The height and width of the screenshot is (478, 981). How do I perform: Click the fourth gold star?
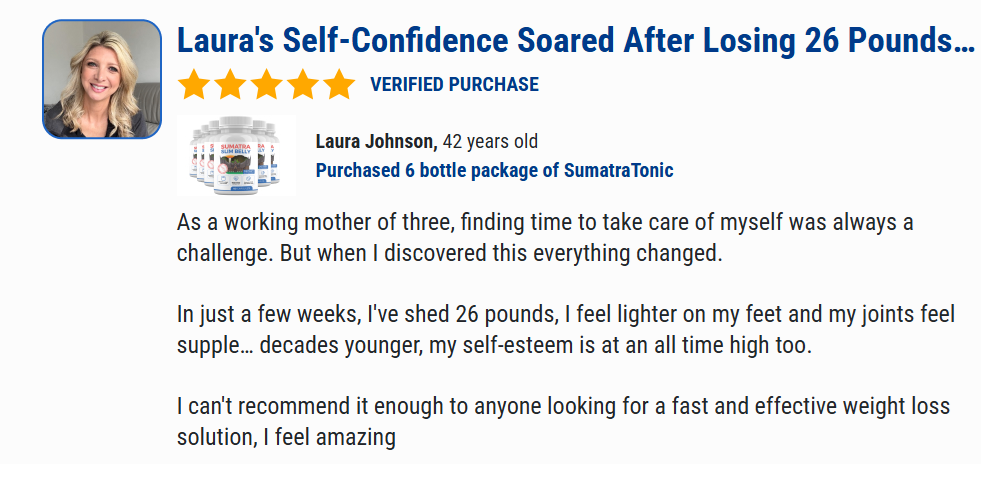pos(303,84)
